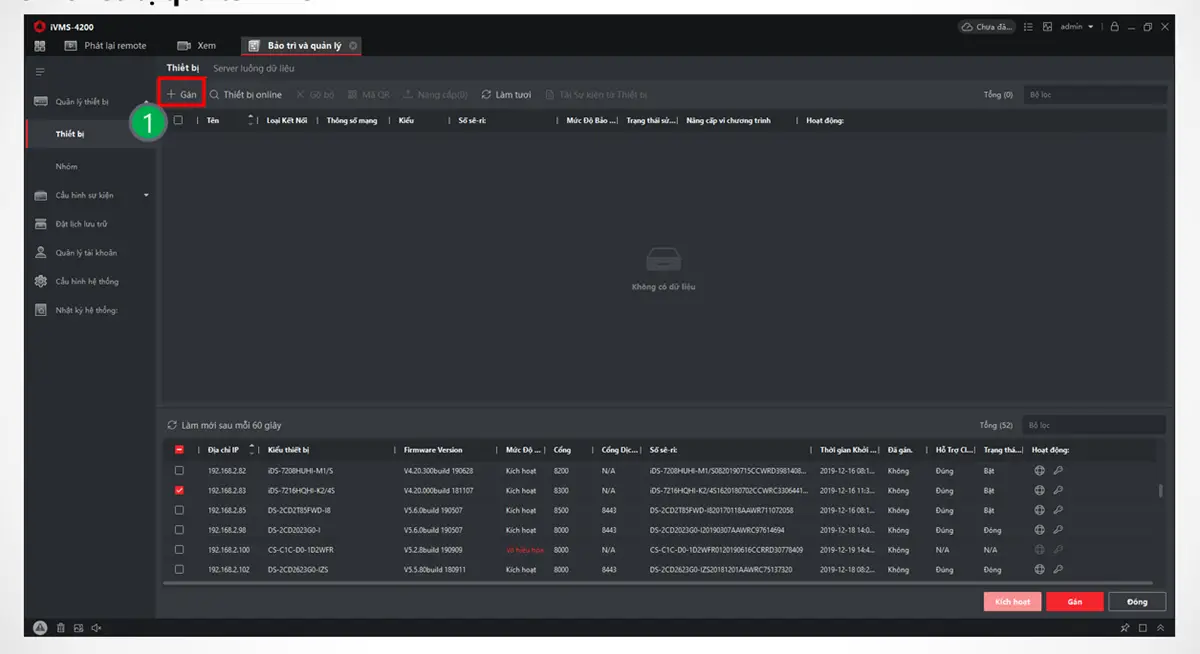
Task: Open web config globe icon for 192.168.2.82
Action: 1039,470
